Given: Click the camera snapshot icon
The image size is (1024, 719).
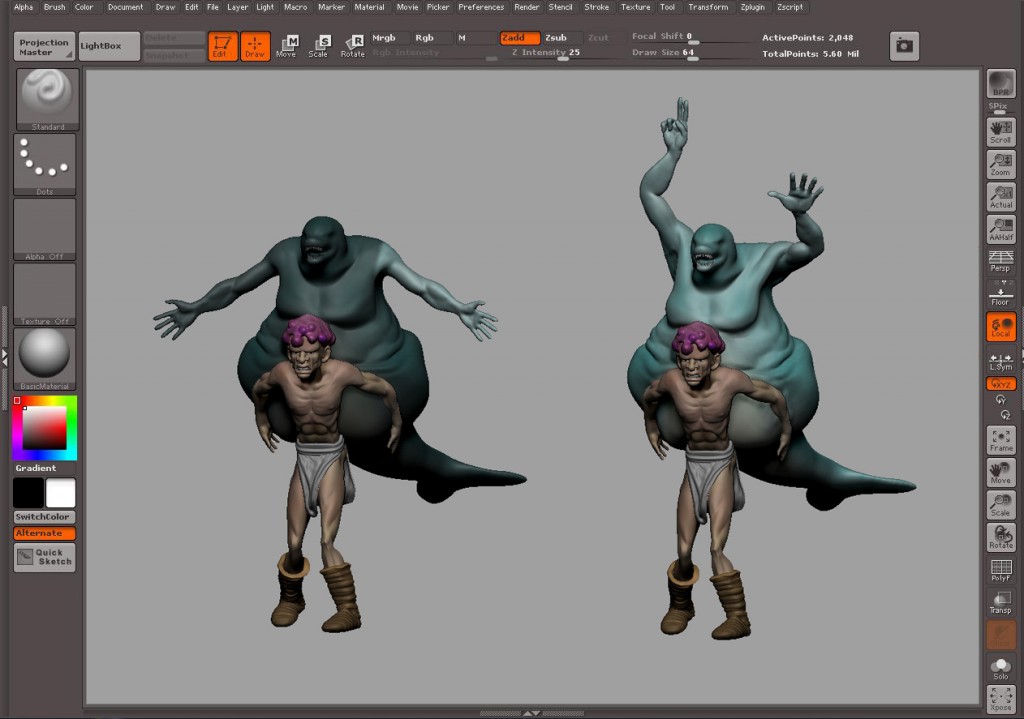Looking at the screenshot, I should pyautogui.click(x=904, y=46).
